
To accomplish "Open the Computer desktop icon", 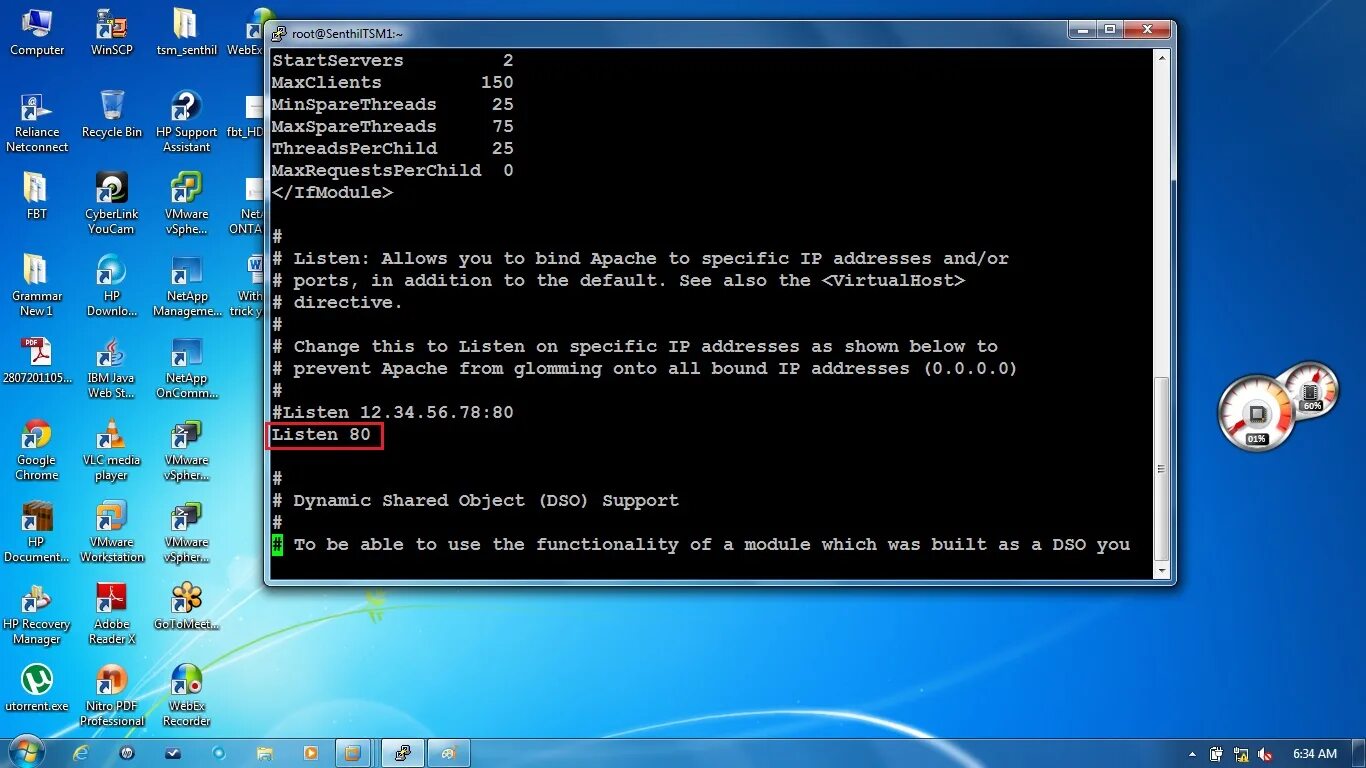I will click(x=37, y=32).
